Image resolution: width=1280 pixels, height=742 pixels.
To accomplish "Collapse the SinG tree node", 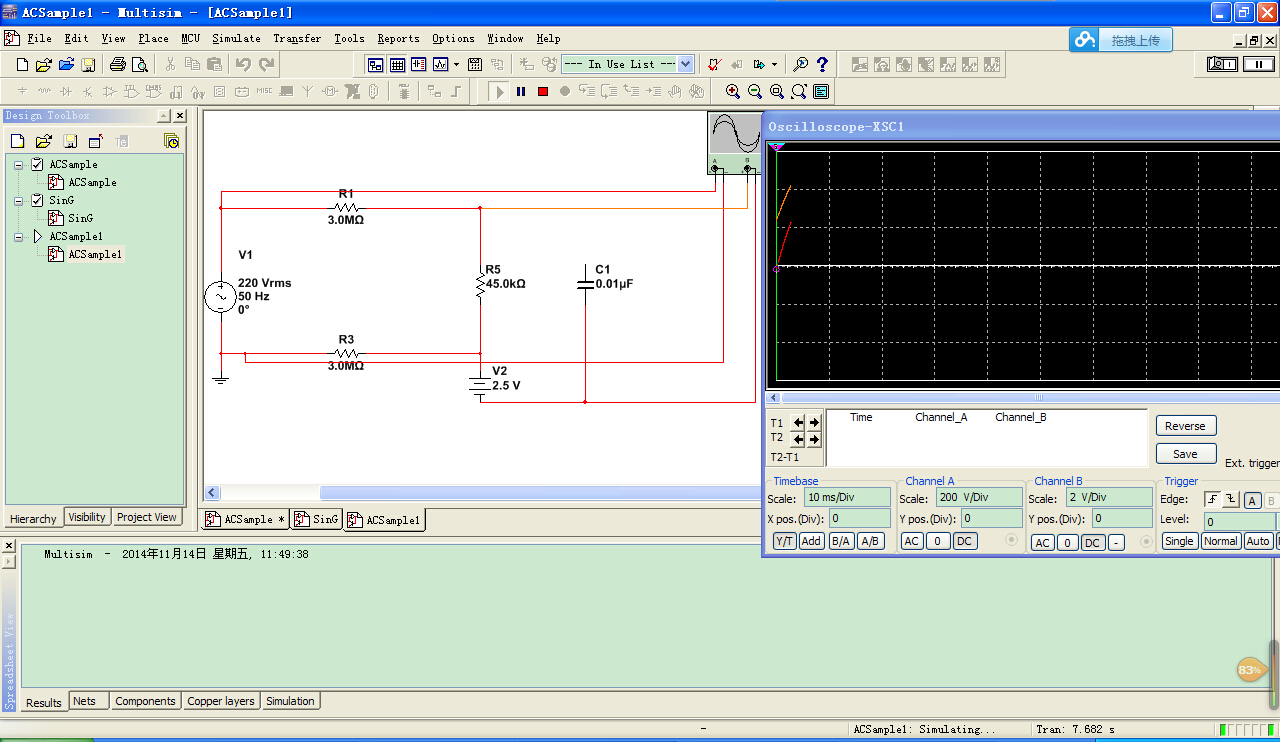I will (x=18, y=200).
